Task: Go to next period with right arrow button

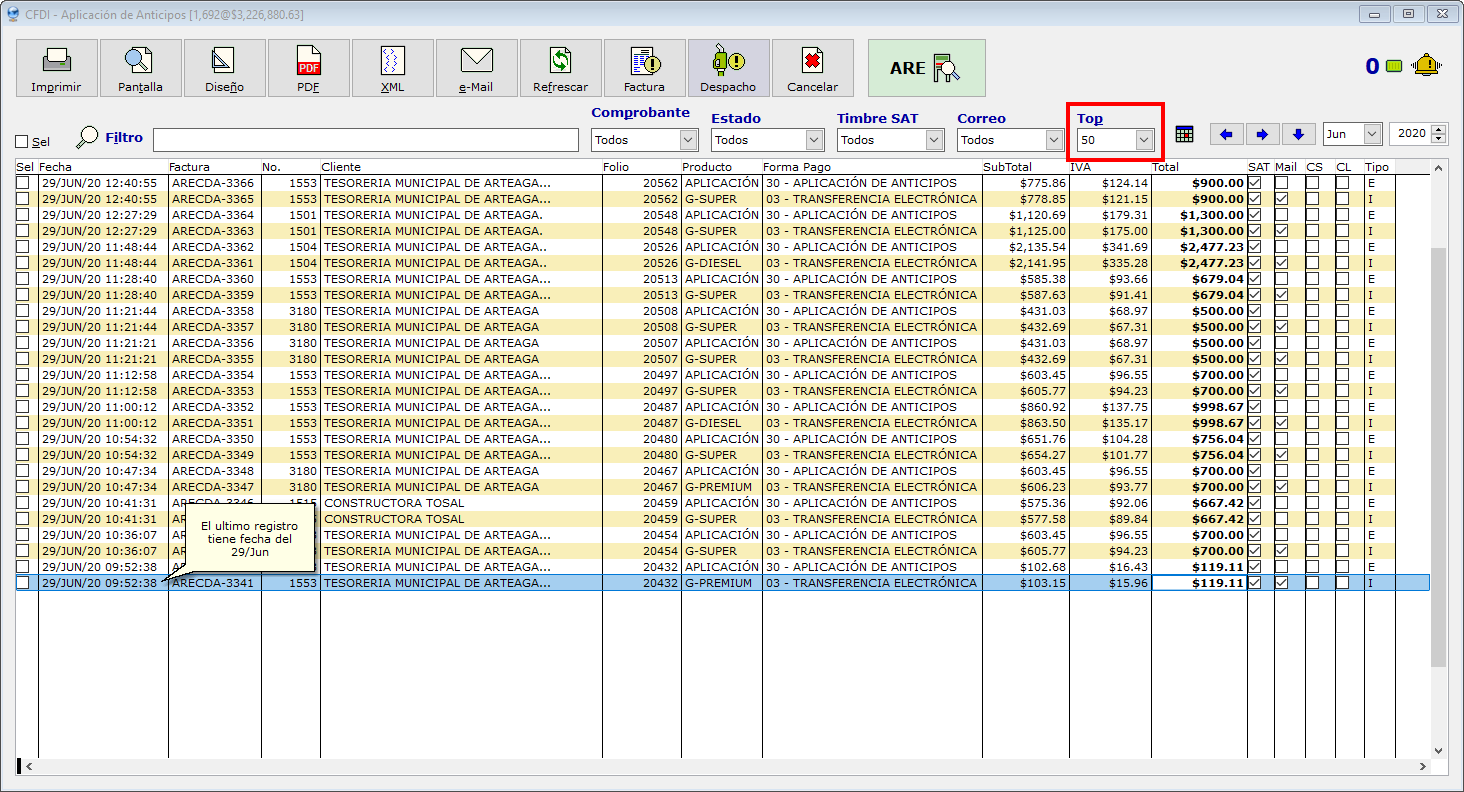Action: coord(1262,134)
